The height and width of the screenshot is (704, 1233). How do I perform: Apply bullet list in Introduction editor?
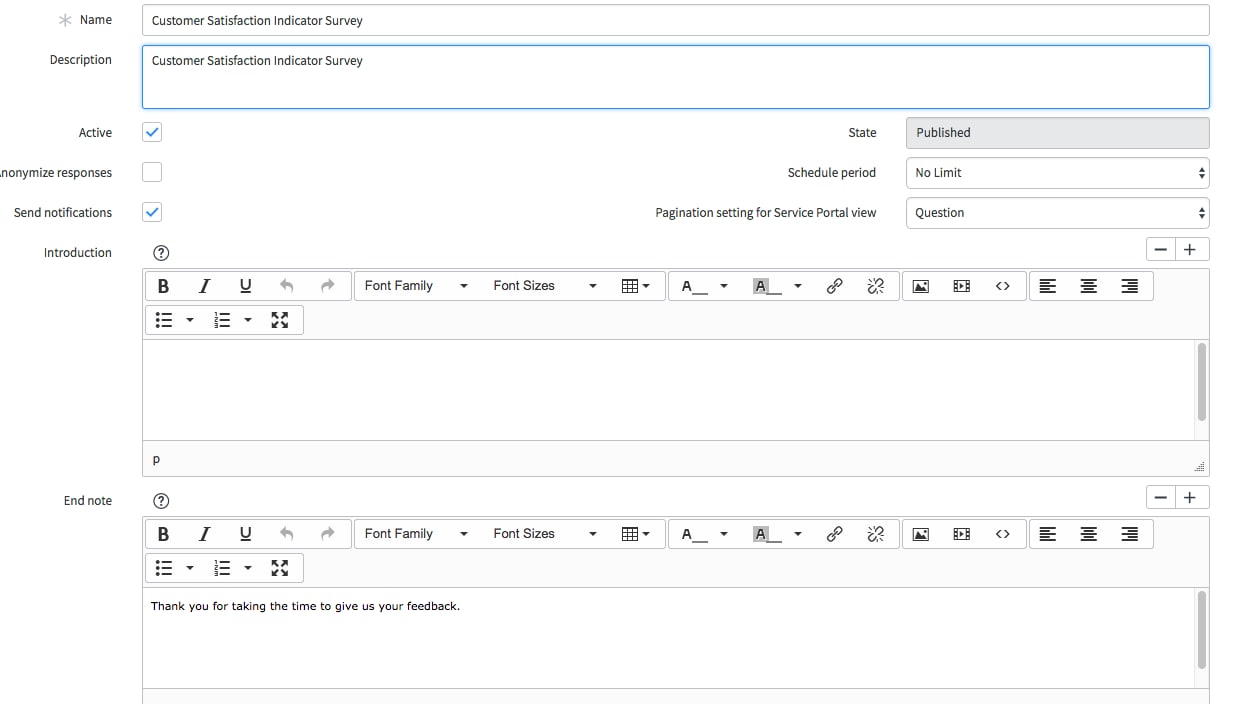(x=164, y=320)
